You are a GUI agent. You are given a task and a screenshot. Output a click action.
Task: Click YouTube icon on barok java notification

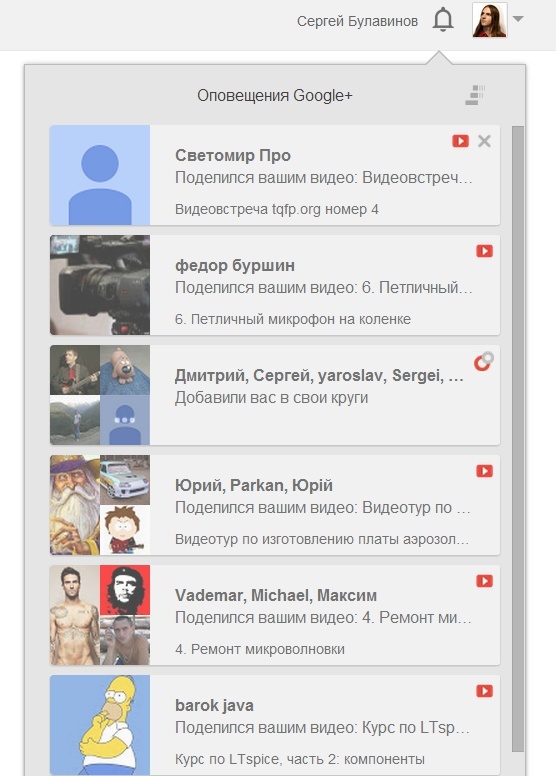click(x=484, y=690)
